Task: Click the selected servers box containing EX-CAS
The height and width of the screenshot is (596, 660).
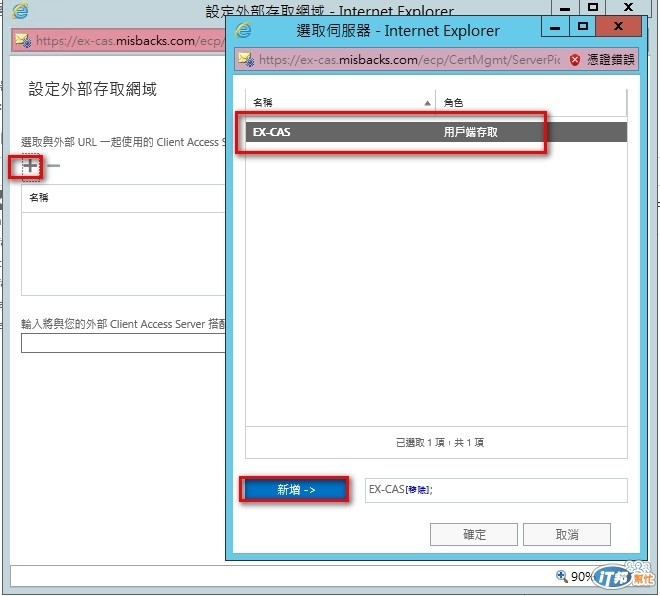Action: [496, 490]
